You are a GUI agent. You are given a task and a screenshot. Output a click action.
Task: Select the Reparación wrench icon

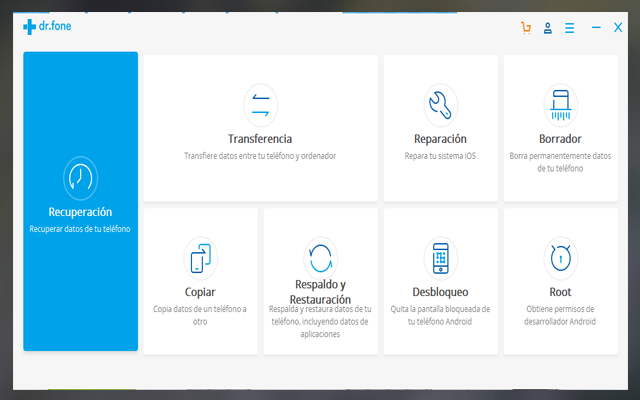(x=440, y=103)
